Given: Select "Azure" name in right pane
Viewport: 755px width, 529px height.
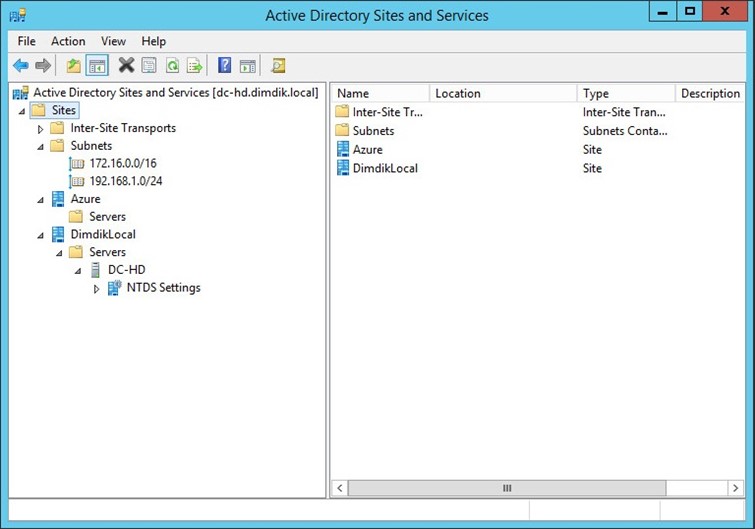Looking at the screenshot, I should pos(368,150).
